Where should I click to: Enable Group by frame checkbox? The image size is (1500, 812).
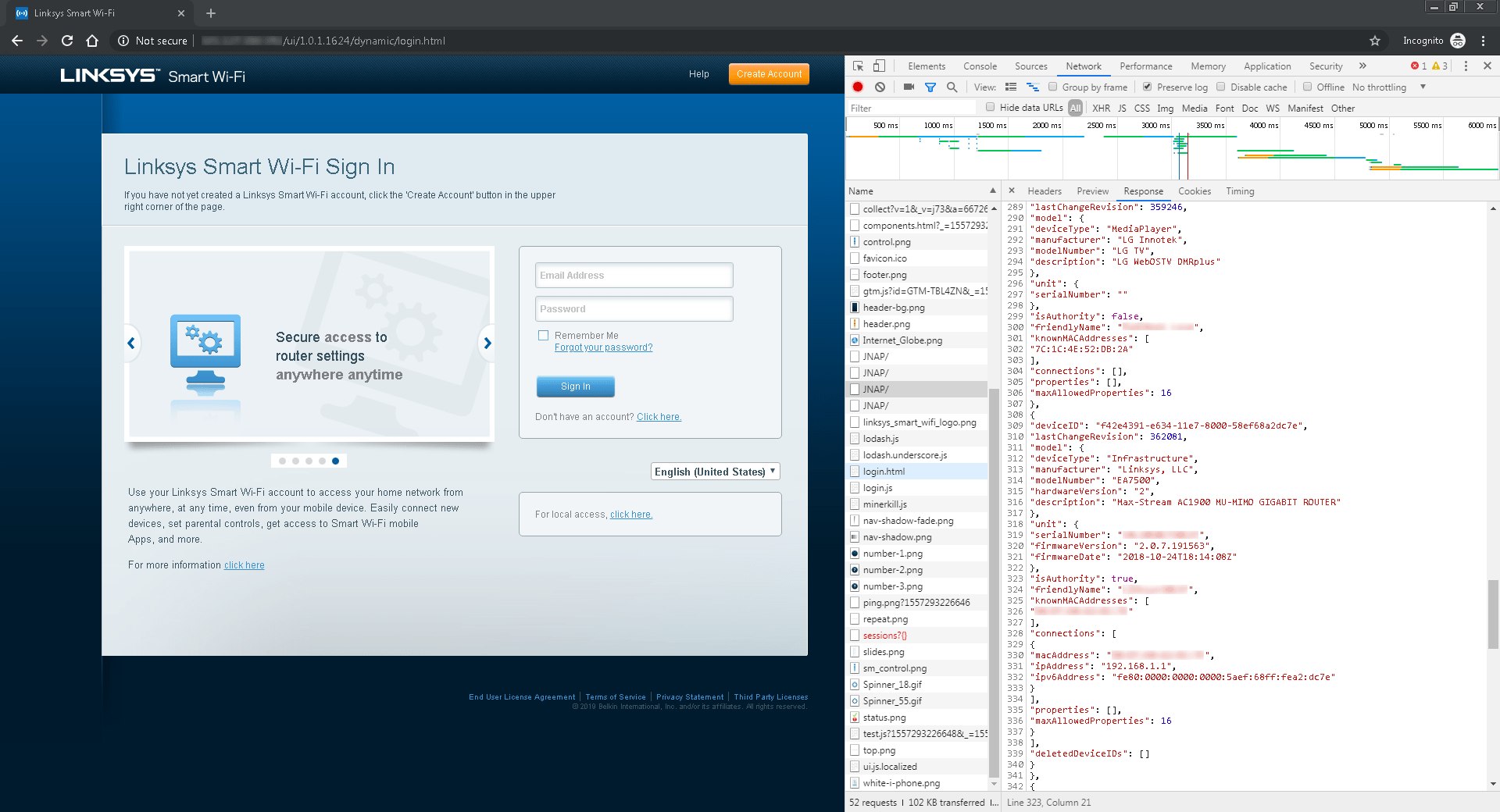1052,87
